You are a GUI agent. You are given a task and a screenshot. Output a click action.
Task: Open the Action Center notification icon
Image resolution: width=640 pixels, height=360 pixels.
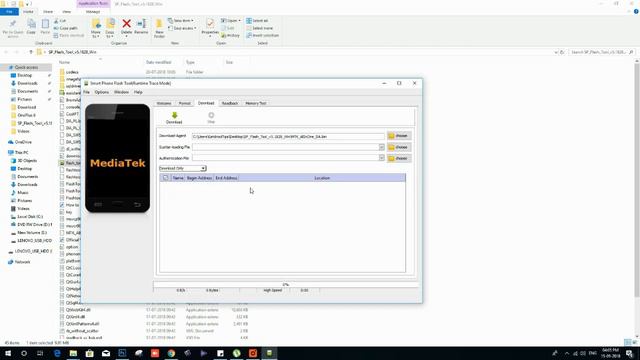pos(629,353)
